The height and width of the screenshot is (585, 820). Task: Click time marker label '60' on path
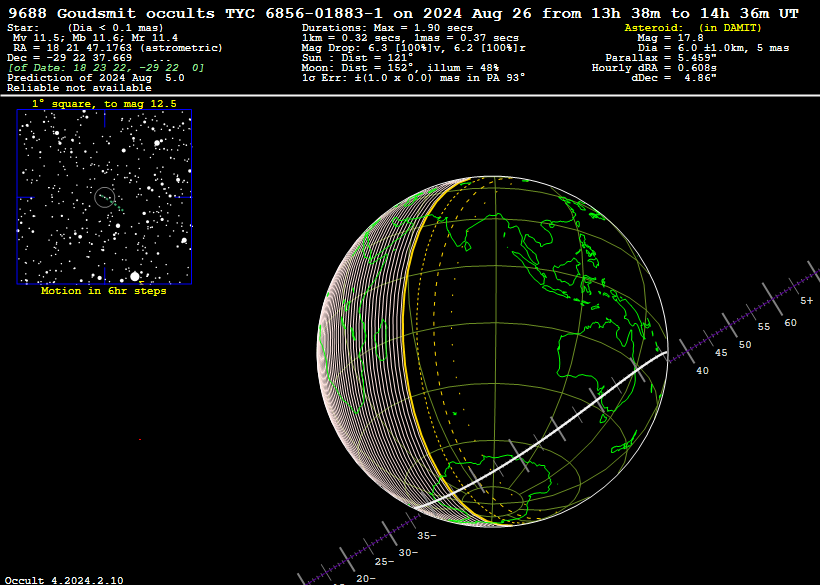(790, 323)
